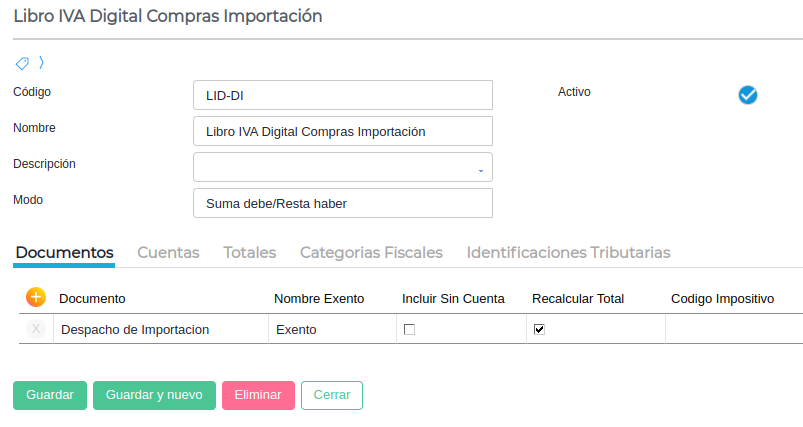Screen dimensions: 803x427
Task: Select the Documentos tab
Action: [x=64, y=253]
